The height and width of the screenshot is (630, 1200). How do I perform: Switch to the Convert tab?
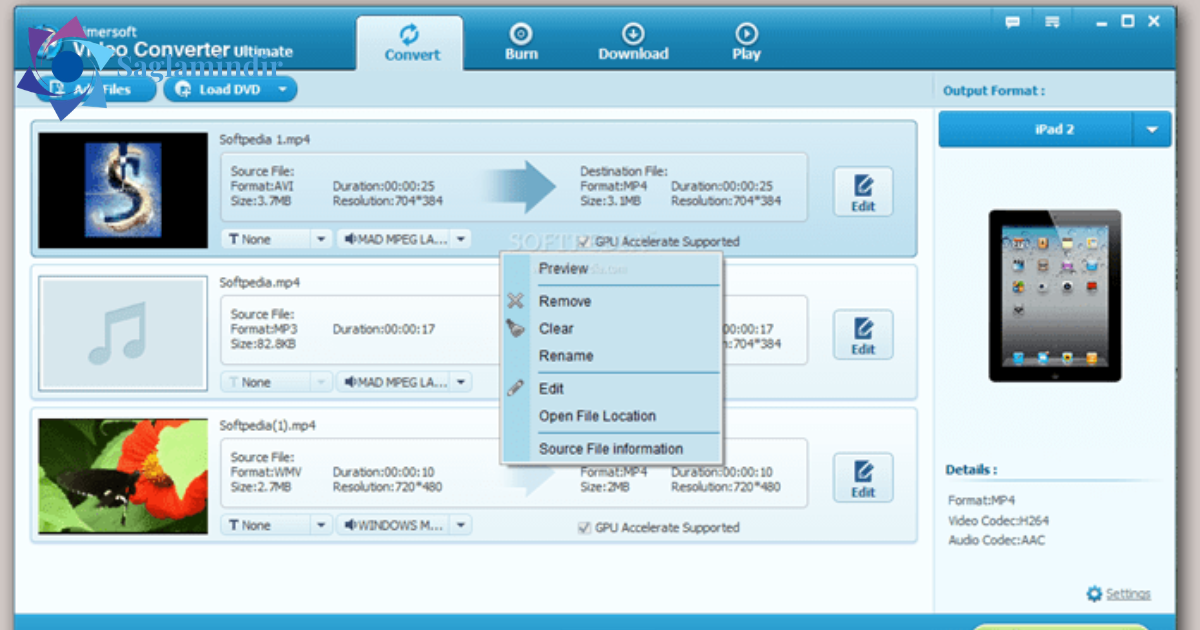(x=411, y=44)
